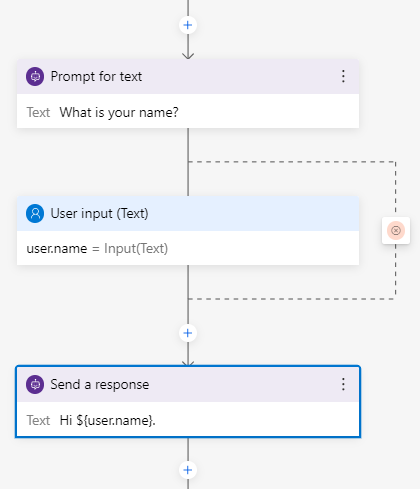420x489 pixels.
Task: Click the plus button below Send a response
Action: click(x=188, y=470)
